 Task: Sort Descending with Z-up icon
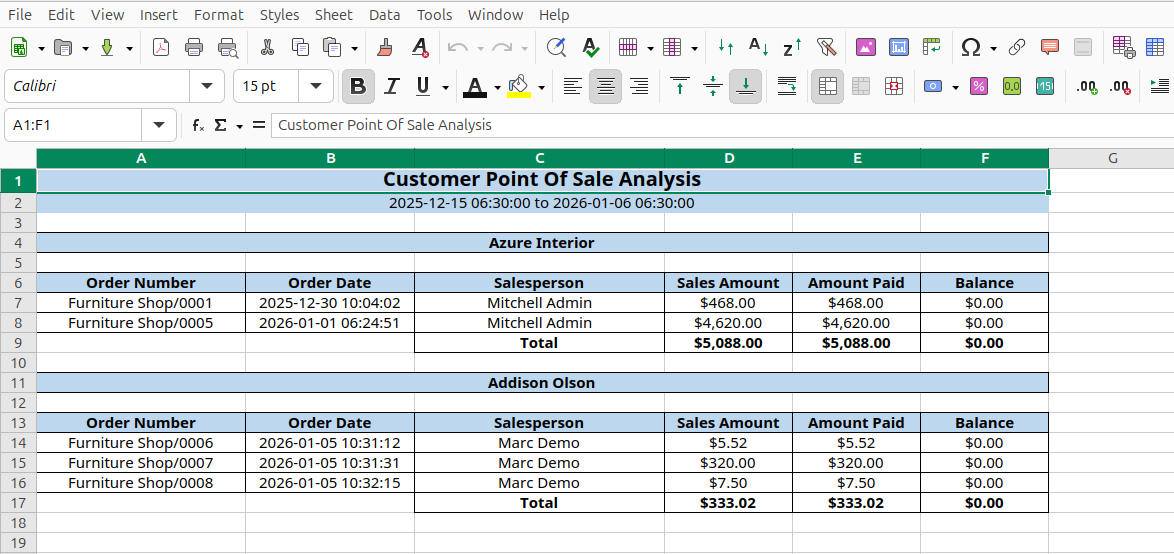(792, 48)
